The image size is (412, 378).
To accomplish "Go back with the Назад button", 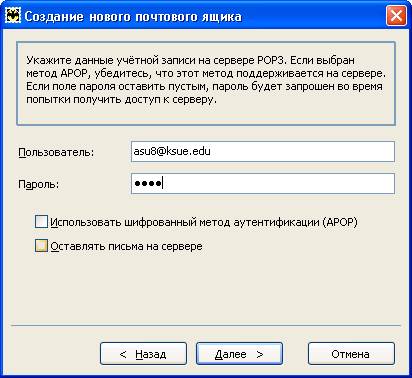I will [143, 354].
